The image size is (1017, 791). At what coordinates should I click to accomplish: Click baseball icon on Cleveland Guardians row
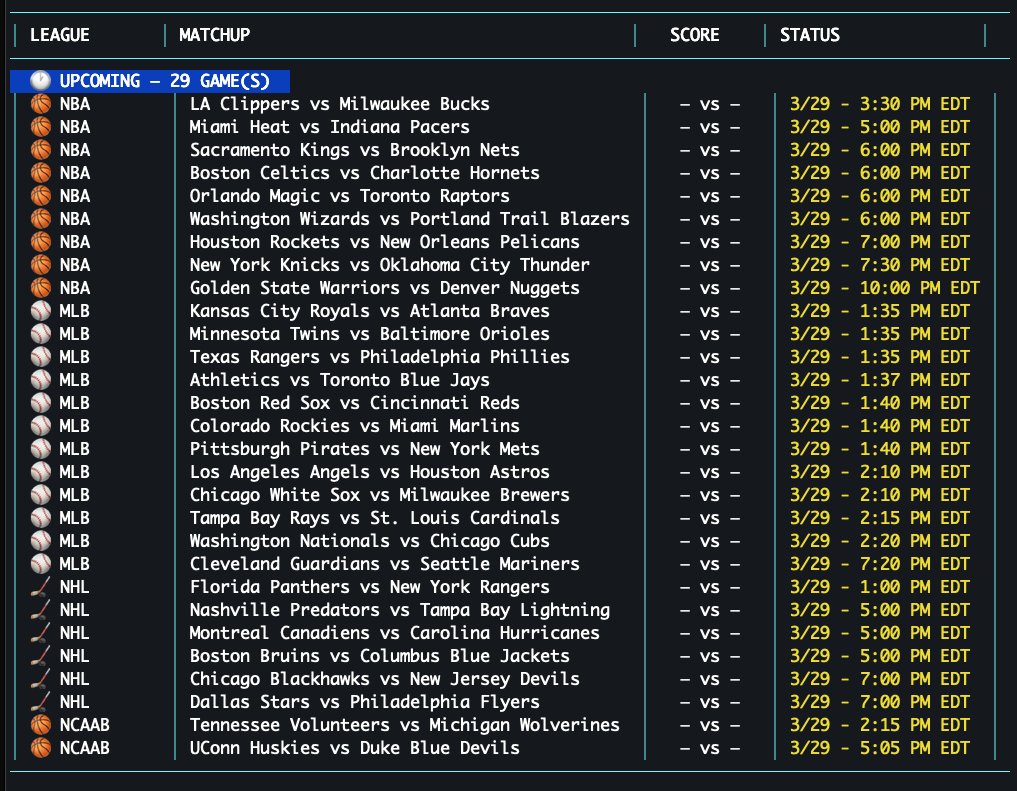(40, 564)
